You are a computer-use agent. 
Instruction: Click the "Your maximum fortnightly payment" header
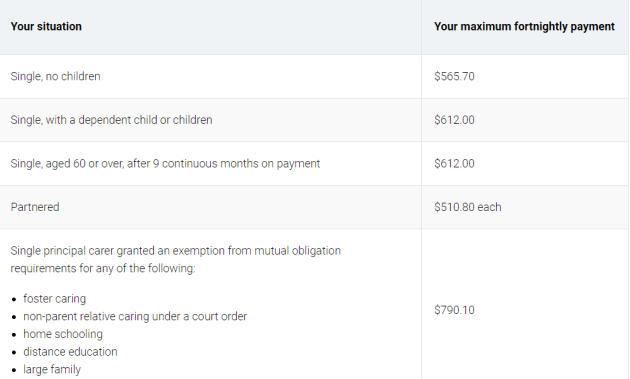[524, 27]
